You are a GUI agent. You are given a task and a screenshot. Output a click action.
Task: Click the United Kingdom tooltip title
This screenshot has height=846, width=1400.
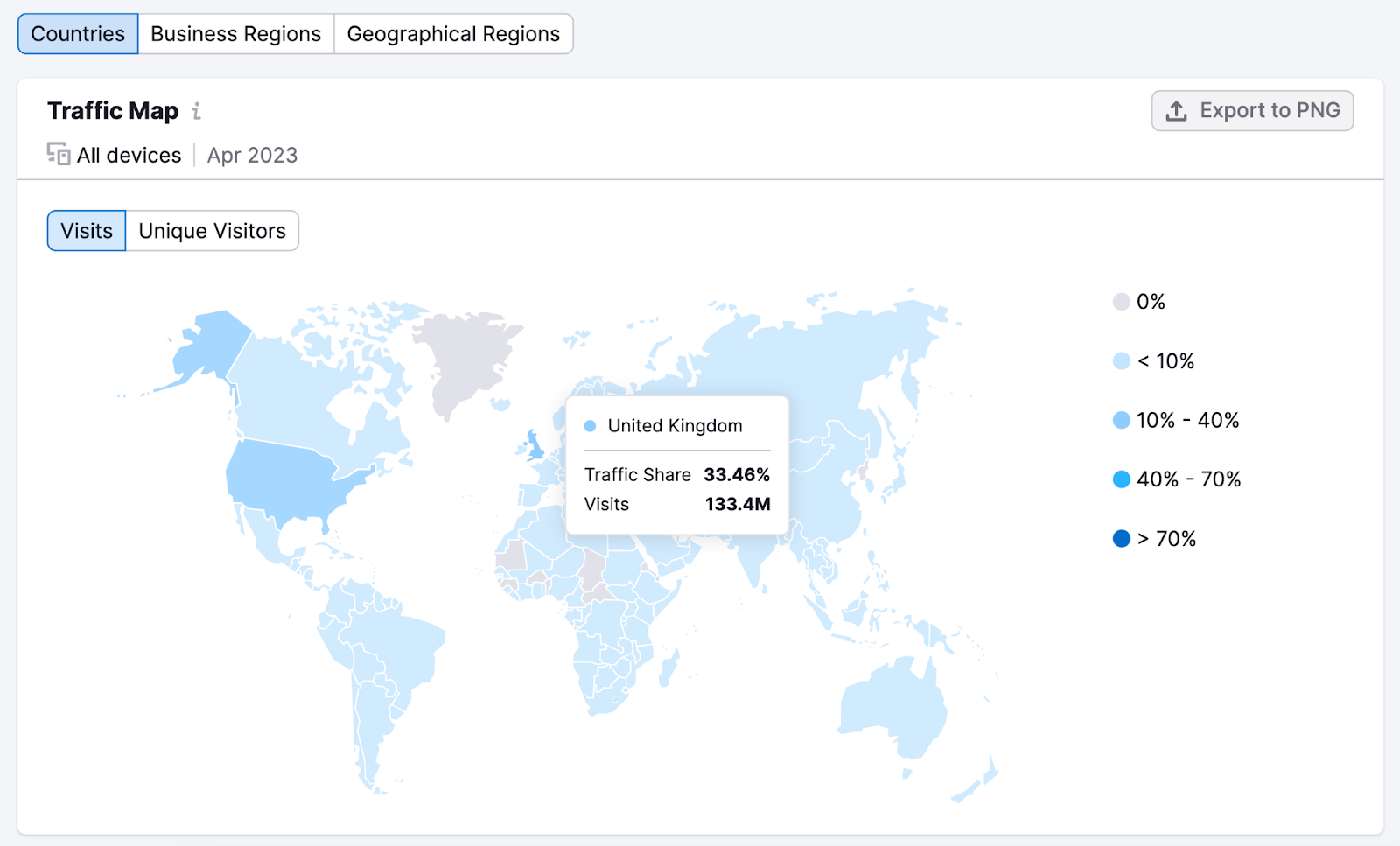coord(675,426)
